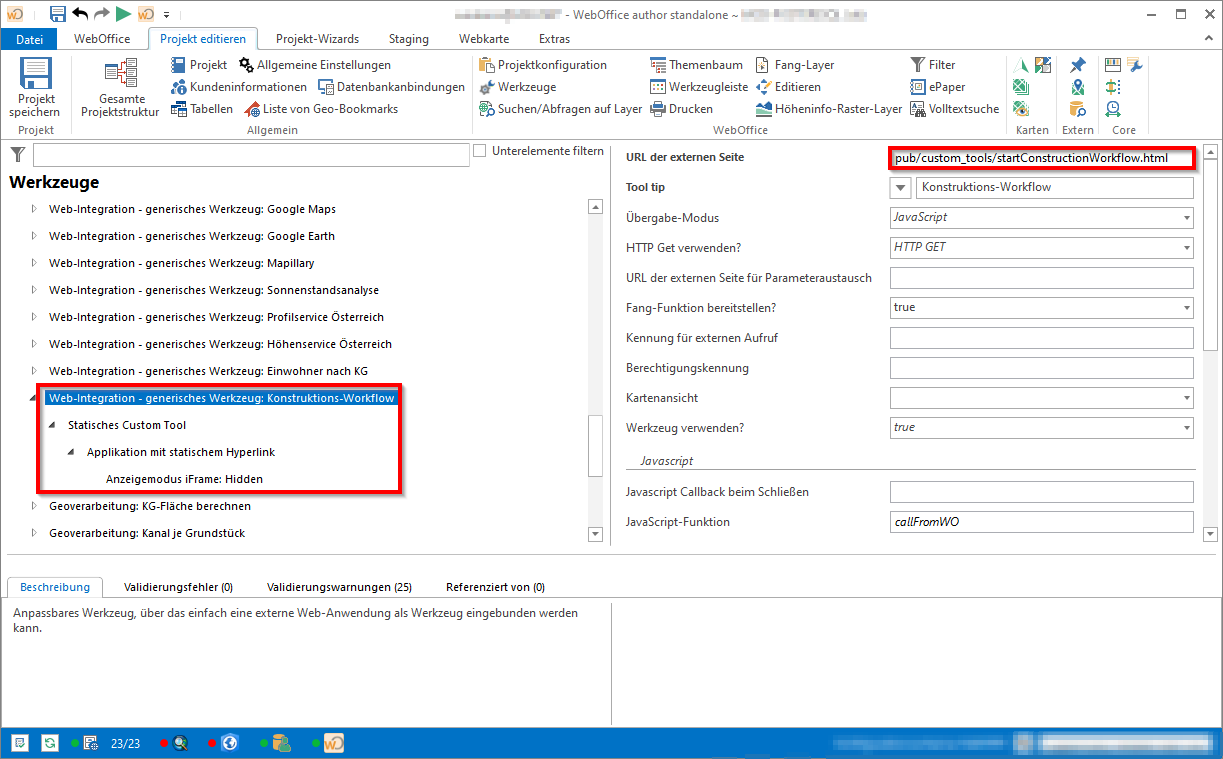This screenshot has height=759, width=1223.
Task: Select the ePaper icon
Action: (917, 86)
